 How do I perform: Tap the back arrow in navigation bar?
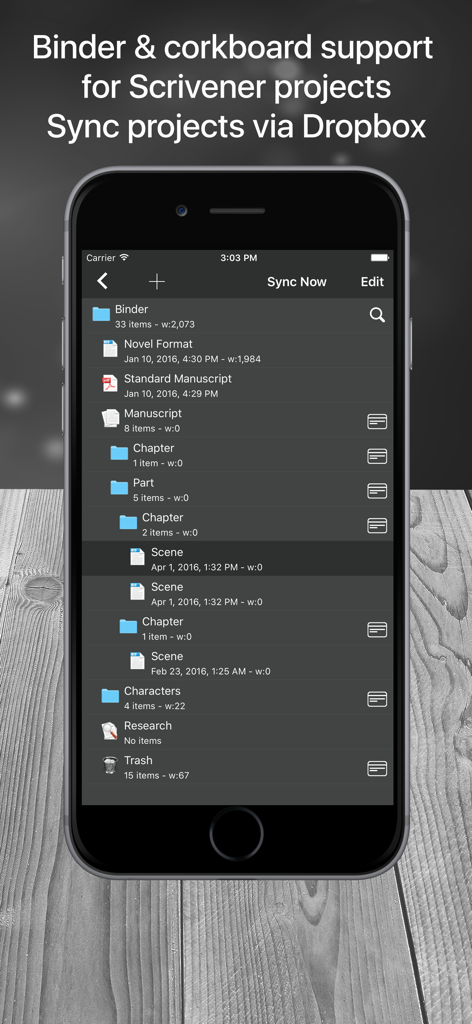coord(102,281)
